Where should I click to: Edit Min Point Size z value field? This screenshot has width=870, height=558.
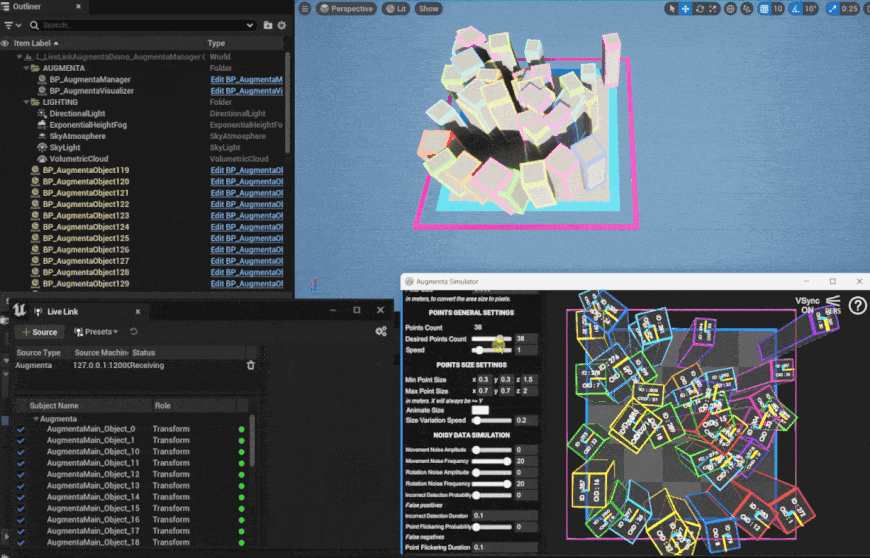(529, 380)
